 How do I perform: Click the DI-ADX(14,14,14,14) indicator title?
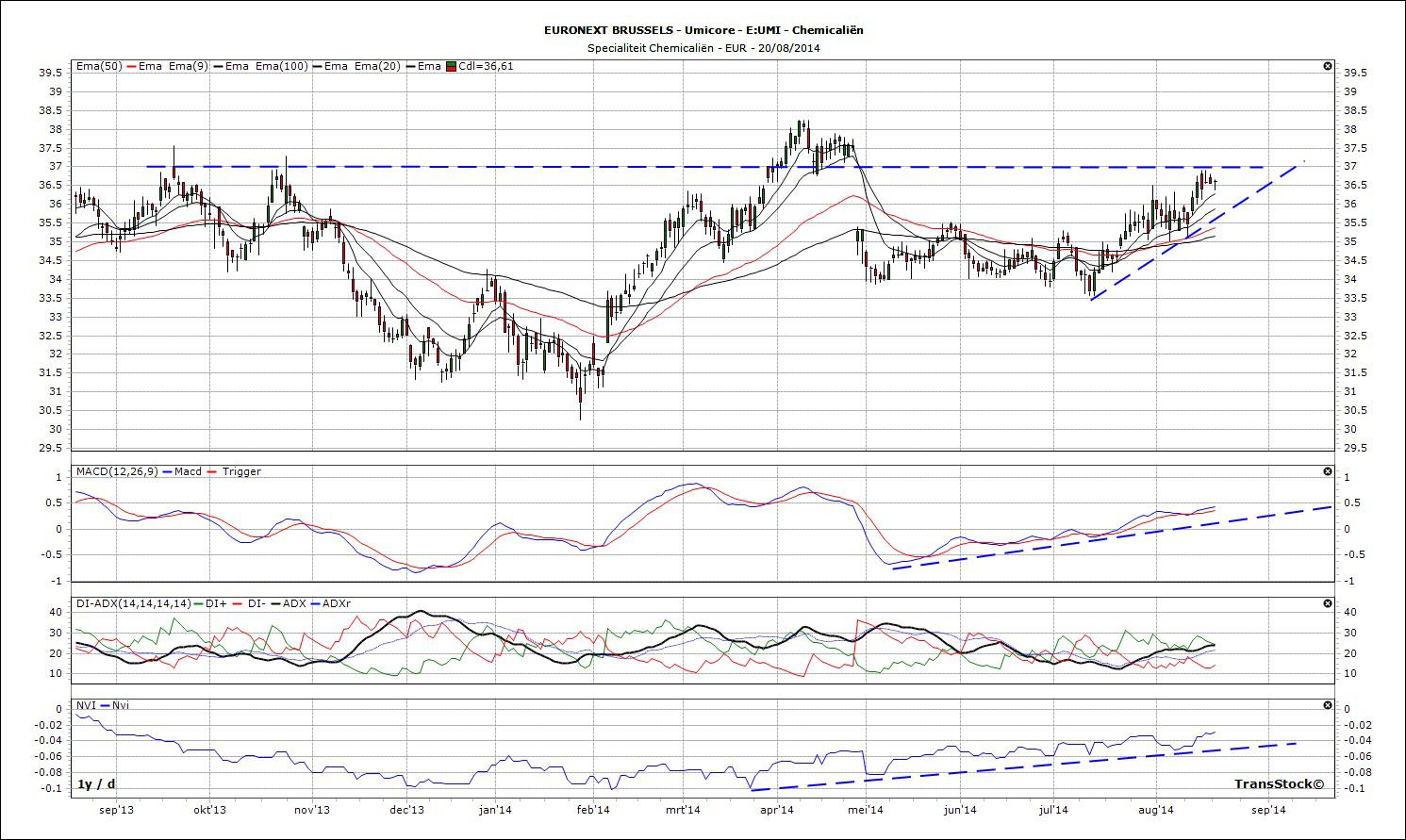tap(134, 603)
